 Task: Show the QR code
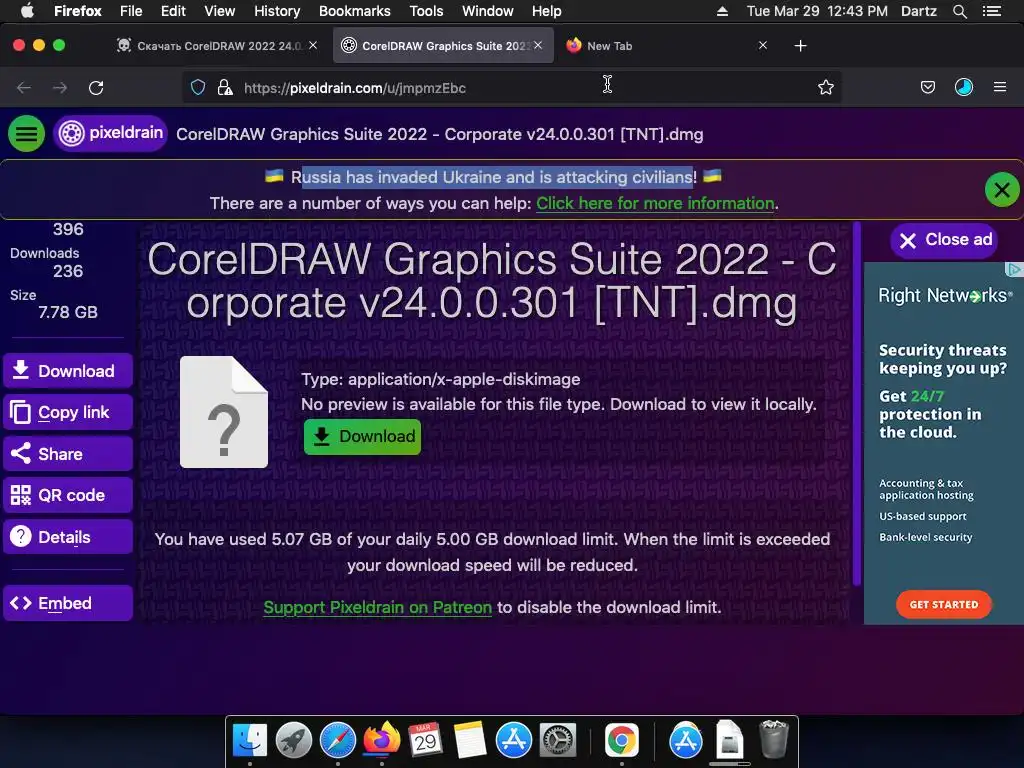pos(68,495)
